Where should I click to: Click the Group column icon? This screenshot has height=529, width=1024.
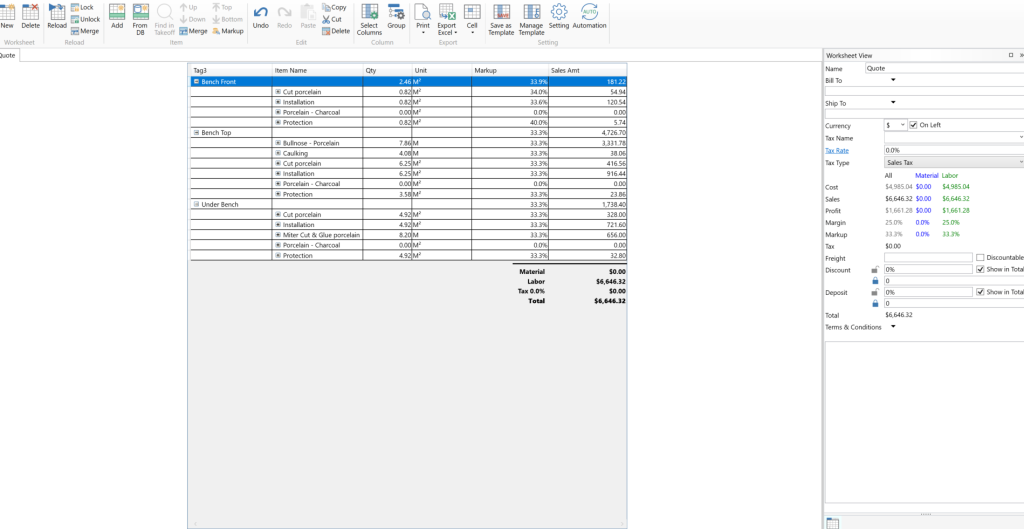pos(396,12)
